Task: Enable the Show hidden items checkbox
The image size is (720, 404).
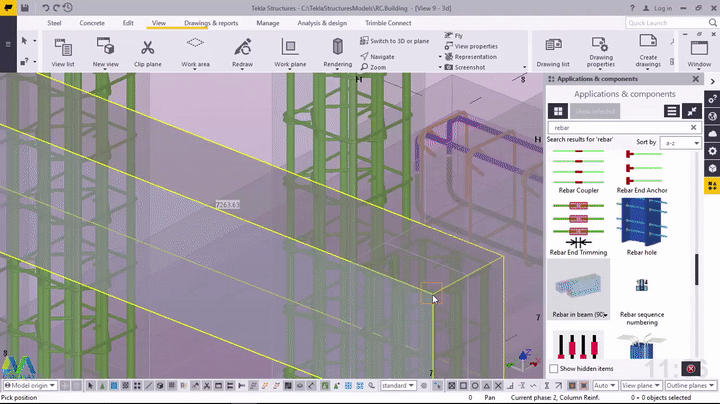Action: pyautogui.click(x=555, y=369)
